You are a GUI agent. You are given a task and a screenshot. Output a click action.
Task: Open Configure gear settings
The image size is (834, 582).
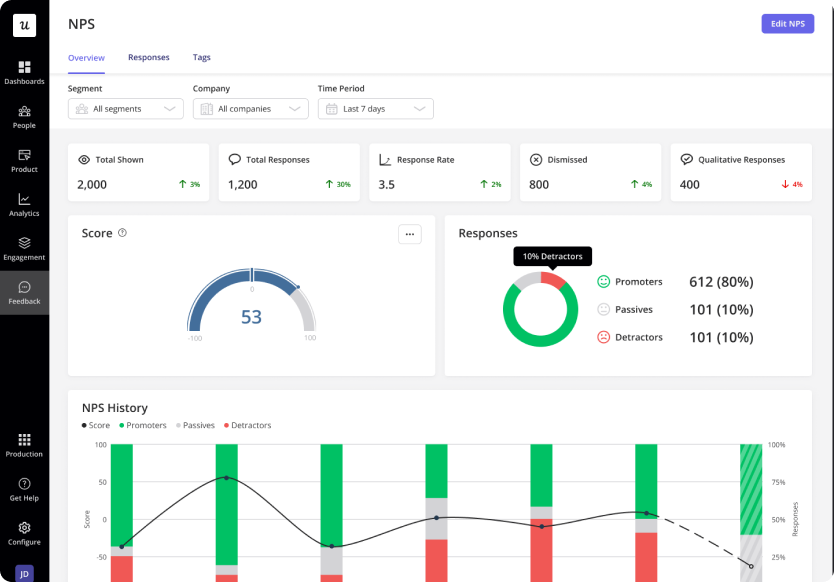(24, 527)
